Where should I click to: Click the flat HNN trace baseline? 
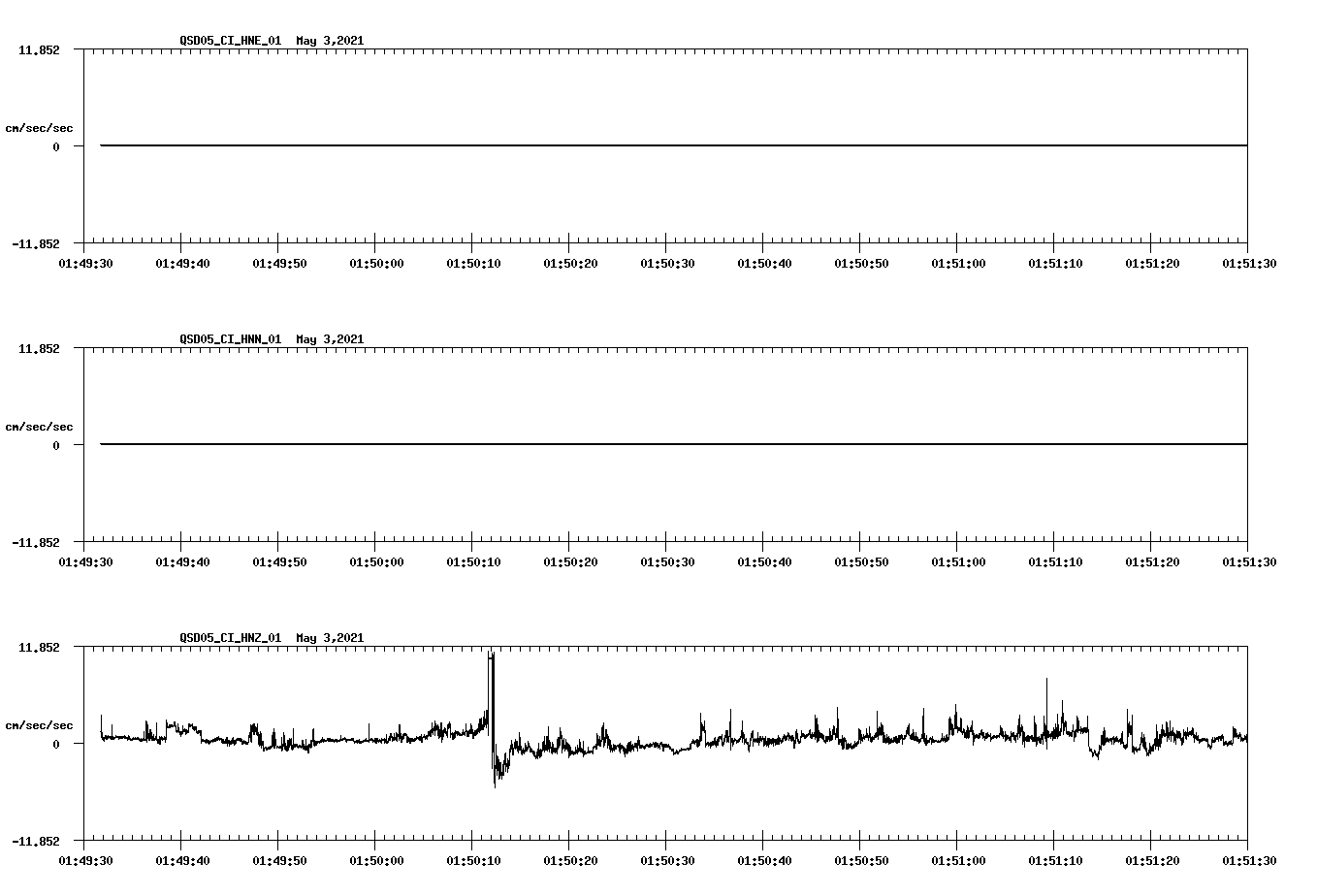(582, 445)
